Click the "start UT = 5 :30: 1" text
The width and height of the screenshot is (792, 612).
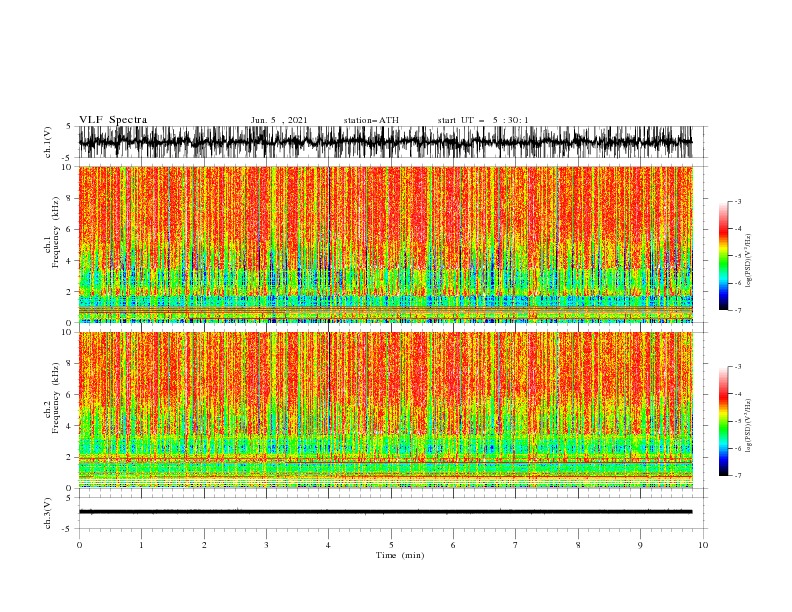483,120
